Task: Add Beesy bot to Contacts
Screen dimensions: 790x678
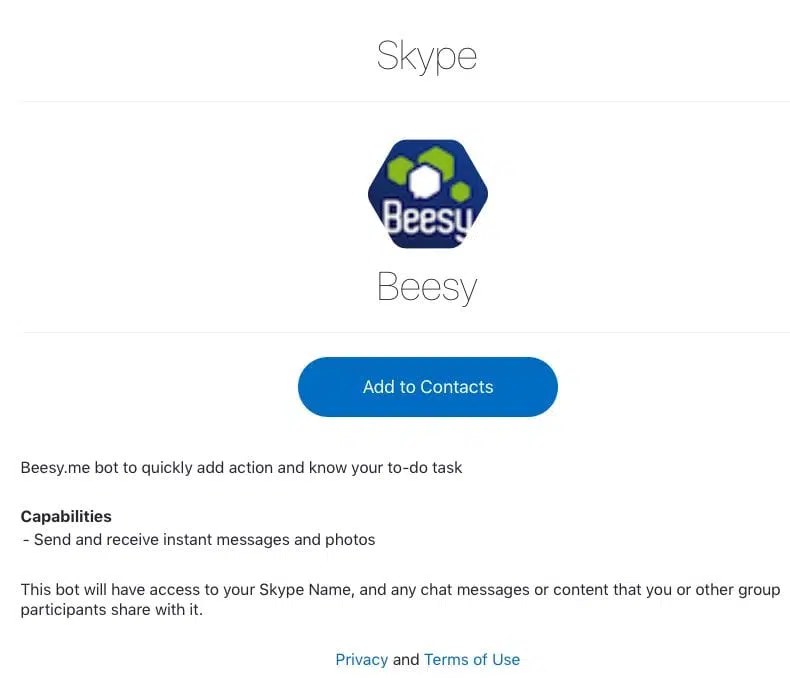Action: point(428,387)
